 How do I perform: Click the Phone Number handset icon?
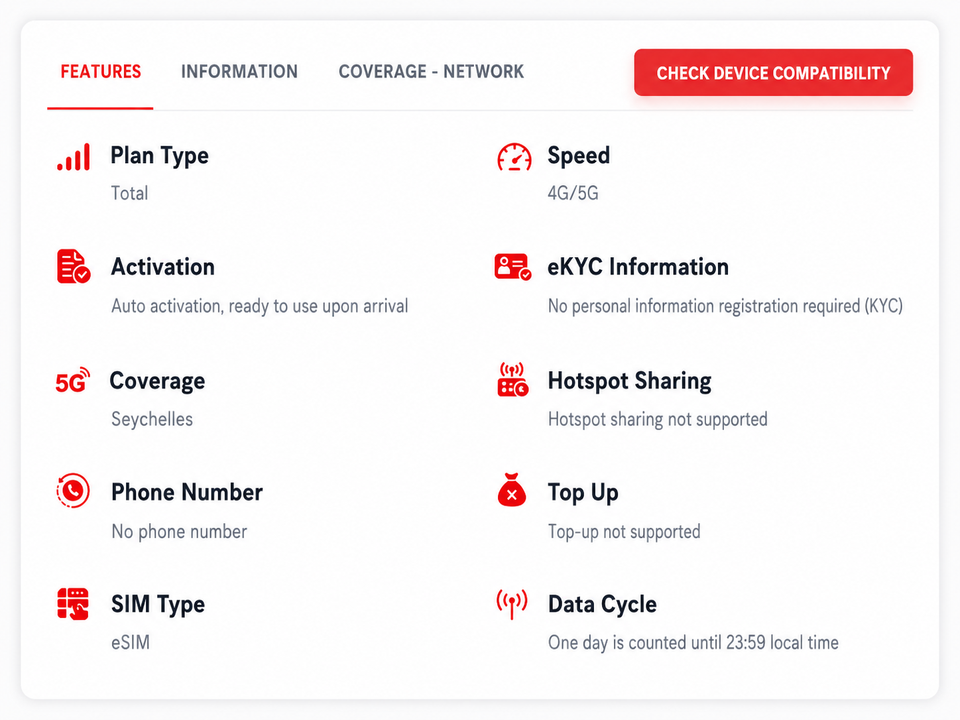73,490
